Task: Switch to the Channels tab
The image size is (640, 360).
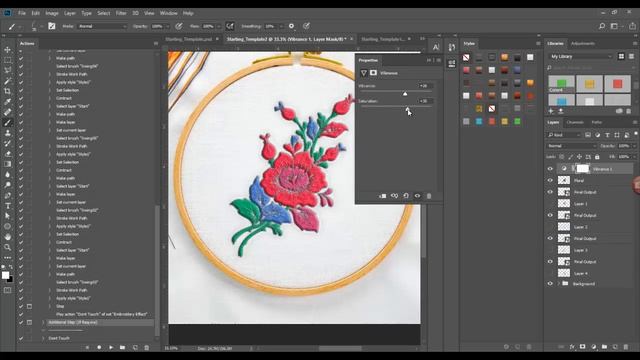Action: [575, 122]
